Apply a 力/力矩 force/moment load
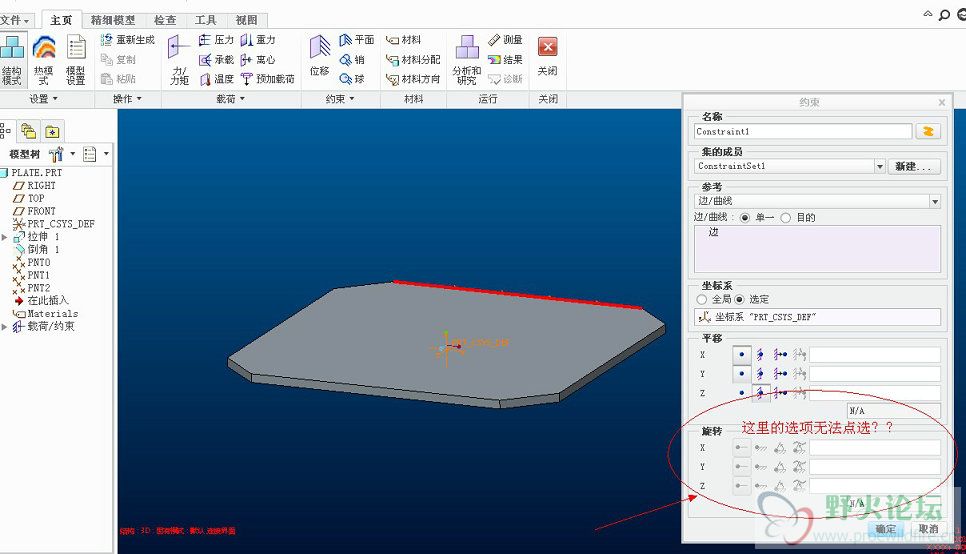 coord(179,59)
